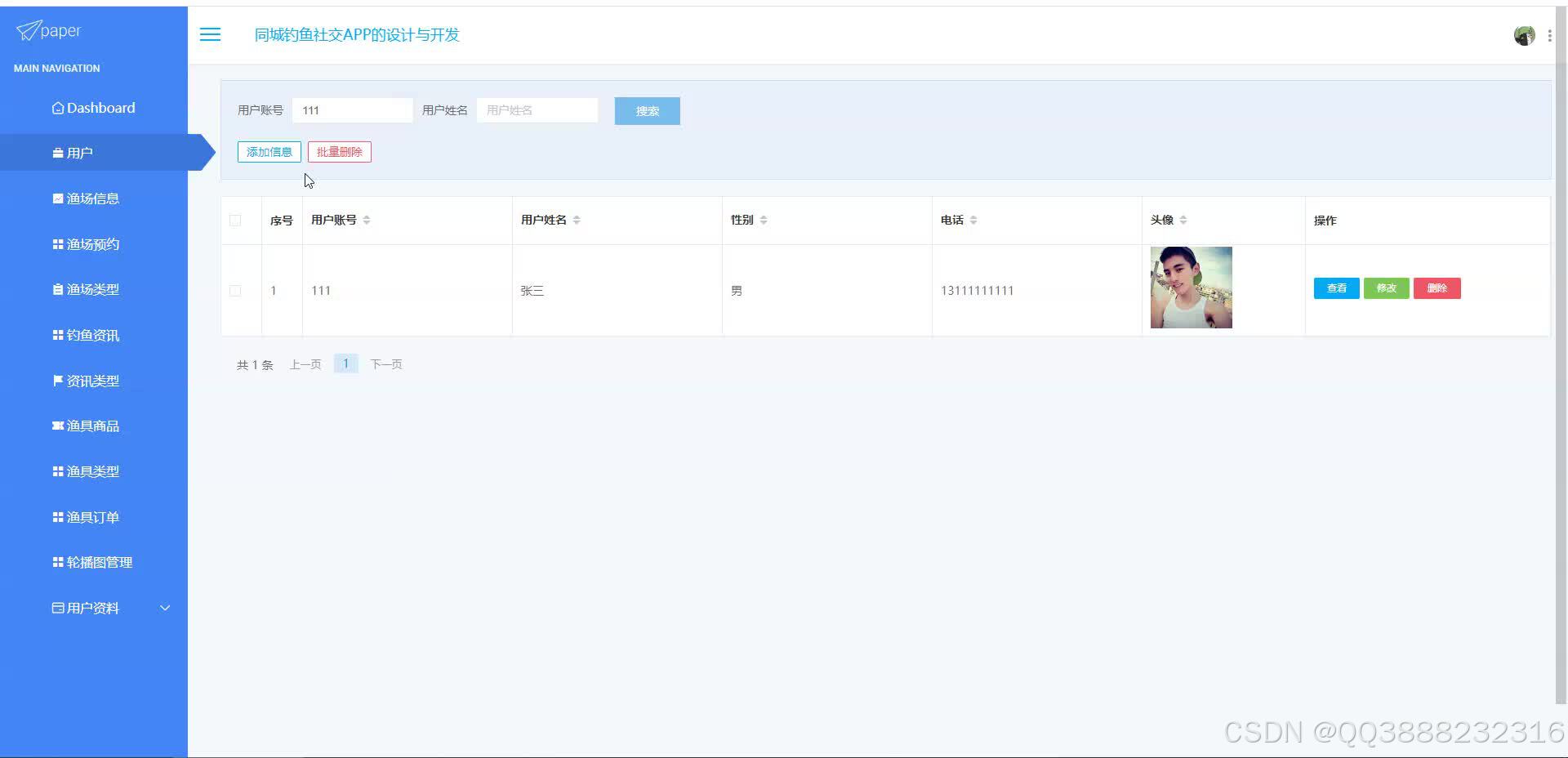Image resolution: width=1568 pixels, height=758 pixels.
Task: Click the Dashboard home icon
Action: click(x=58, y=108)
